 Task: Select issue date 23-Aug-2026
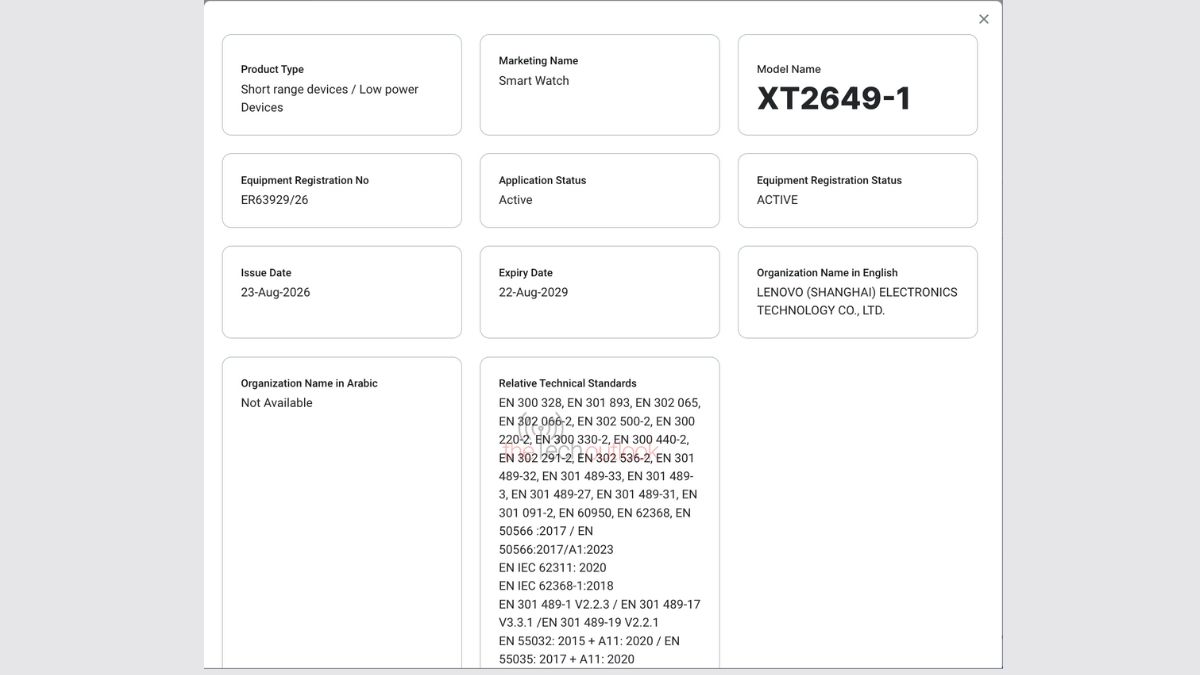click(275, 293)
